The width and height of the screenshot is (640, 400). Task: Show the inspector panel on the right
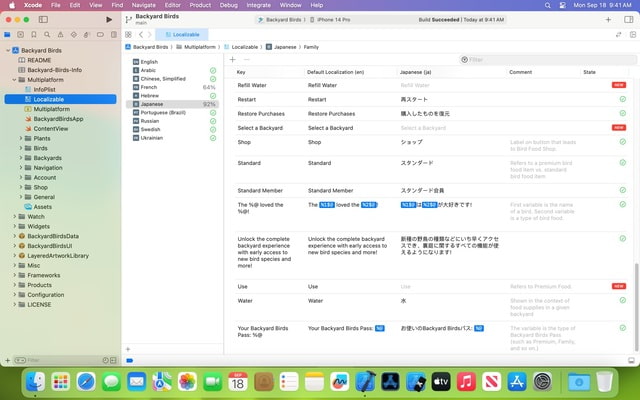(630, 19)
